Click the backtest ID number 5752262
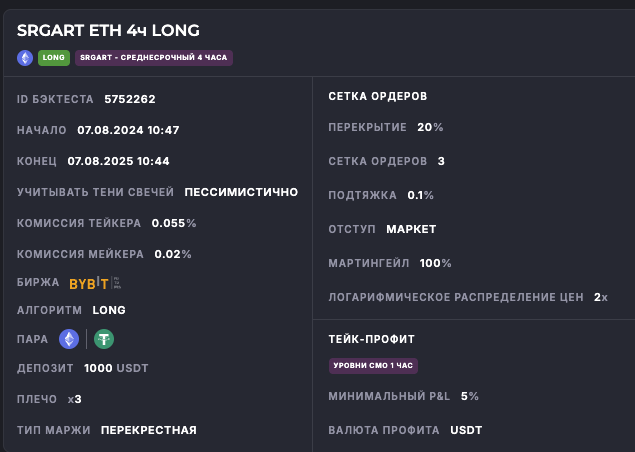635x452 pixels. tap(130, 99)
